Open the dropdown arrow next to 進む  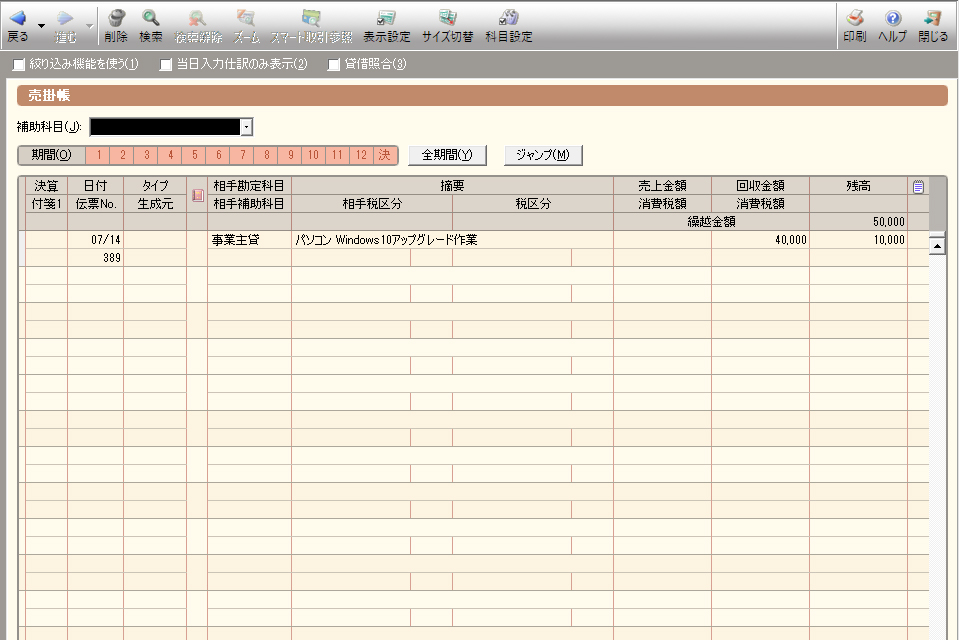89,26
